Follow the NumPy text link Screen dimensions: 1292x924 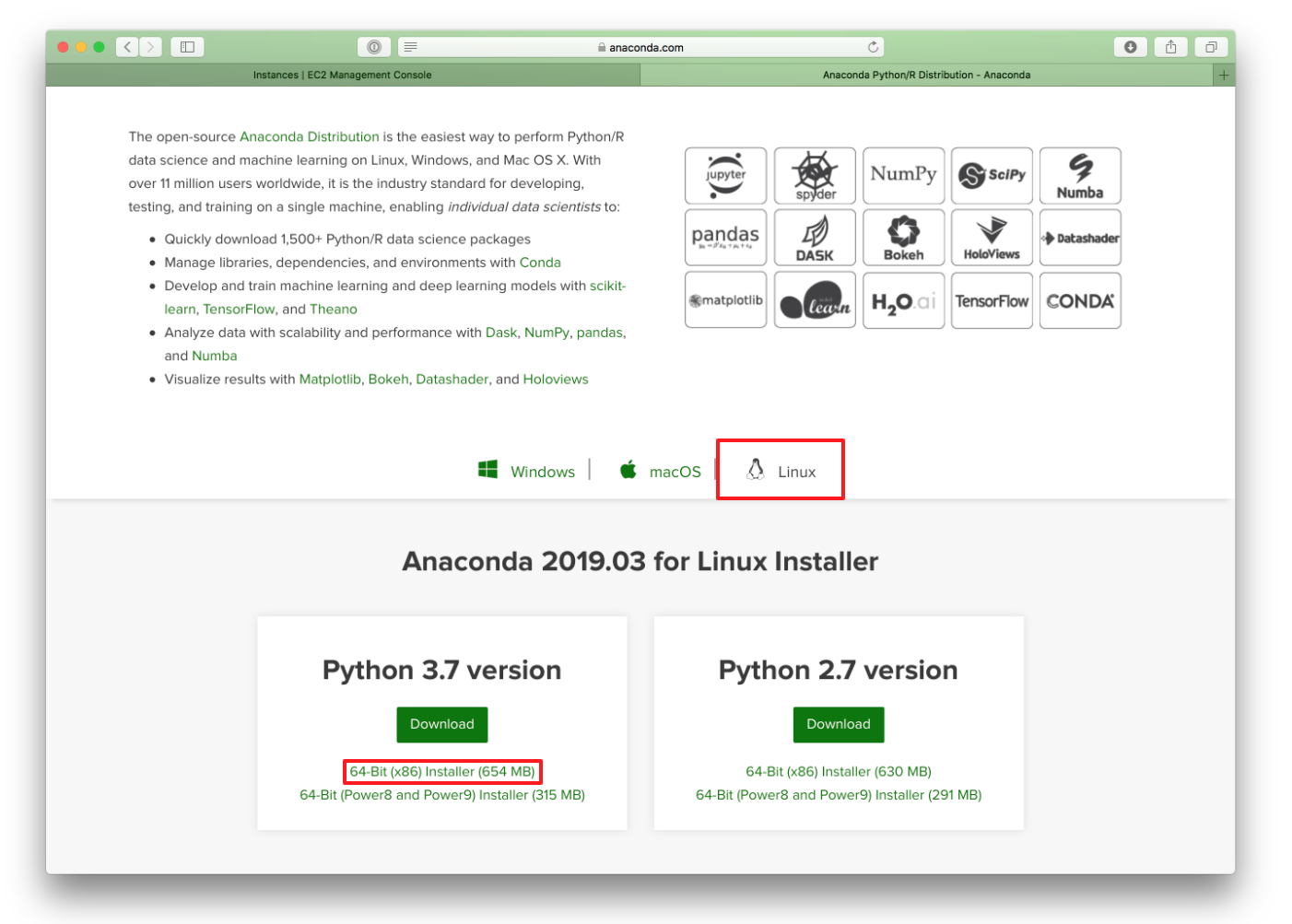point(546,333)
